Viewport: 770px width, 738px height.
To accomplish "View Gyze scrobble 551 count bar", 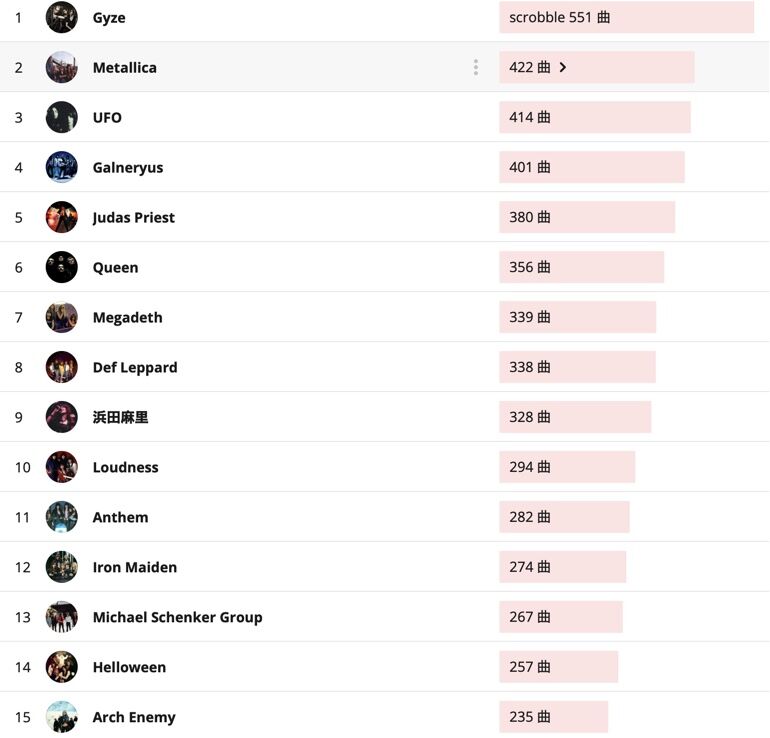I will point(627,17).
